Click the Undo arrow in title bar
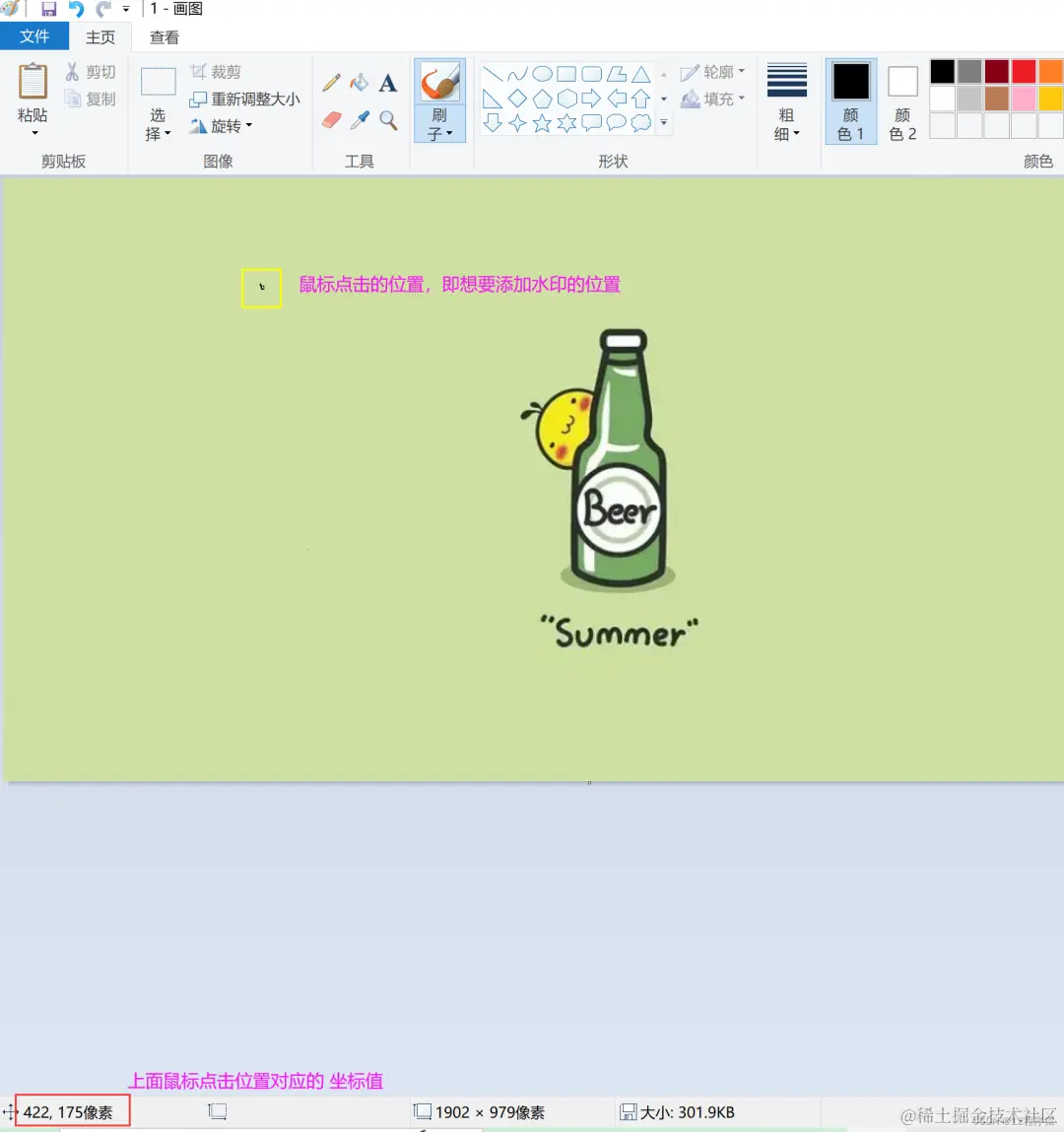Screen dimensions: 1064x1132 (x=76, y=9)
